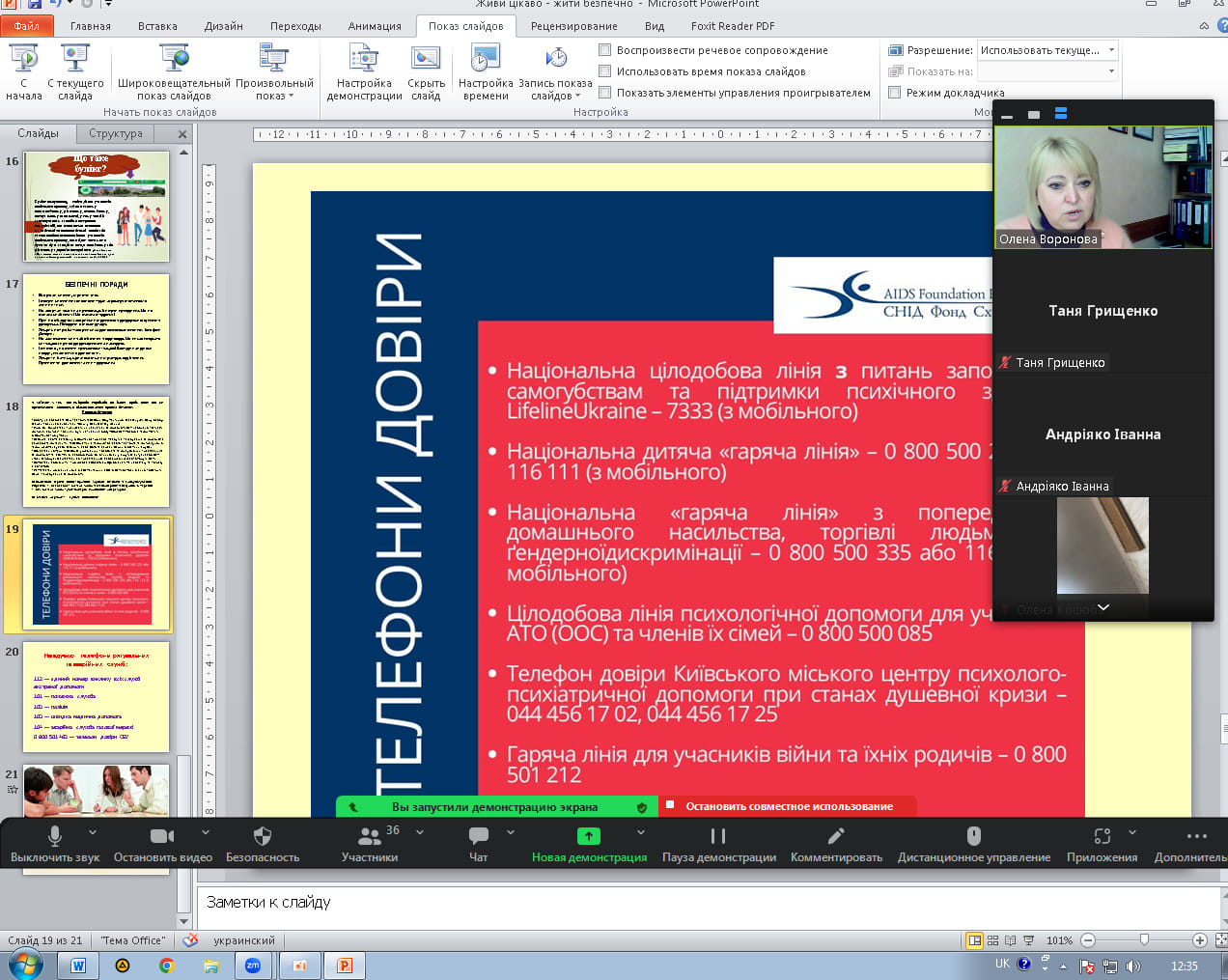The height and width of the screenshot is (980, 1228).
Task: Open the Structure outline tab
Action: point(116,133)
